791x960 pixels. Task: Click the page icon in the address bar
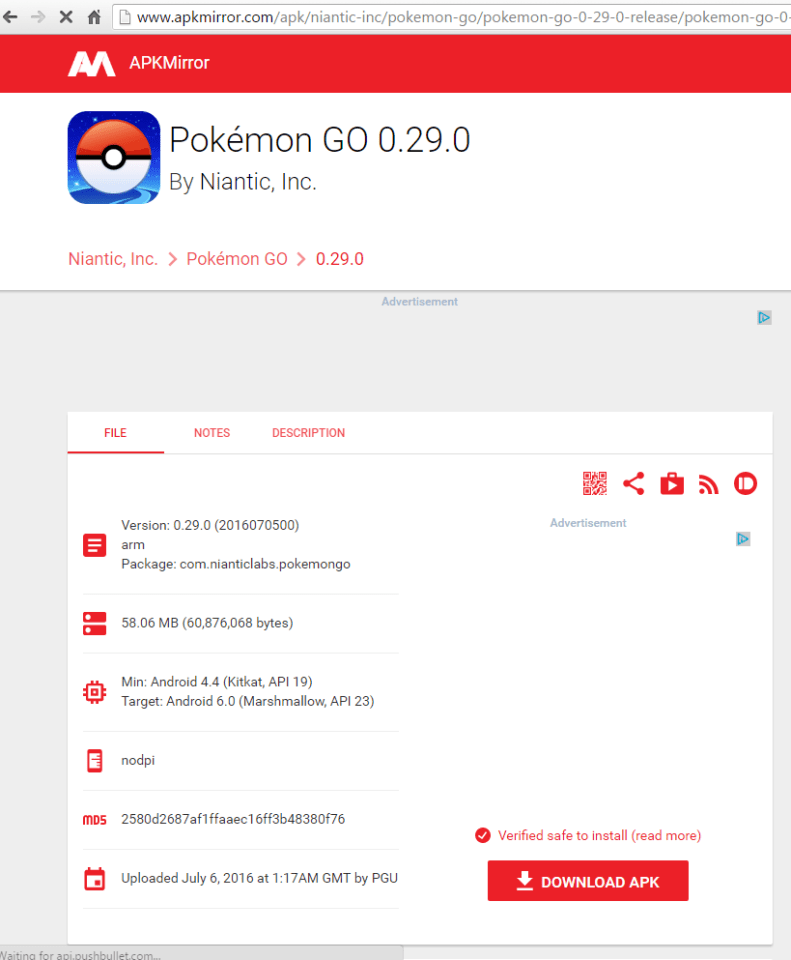click(125, 17)
